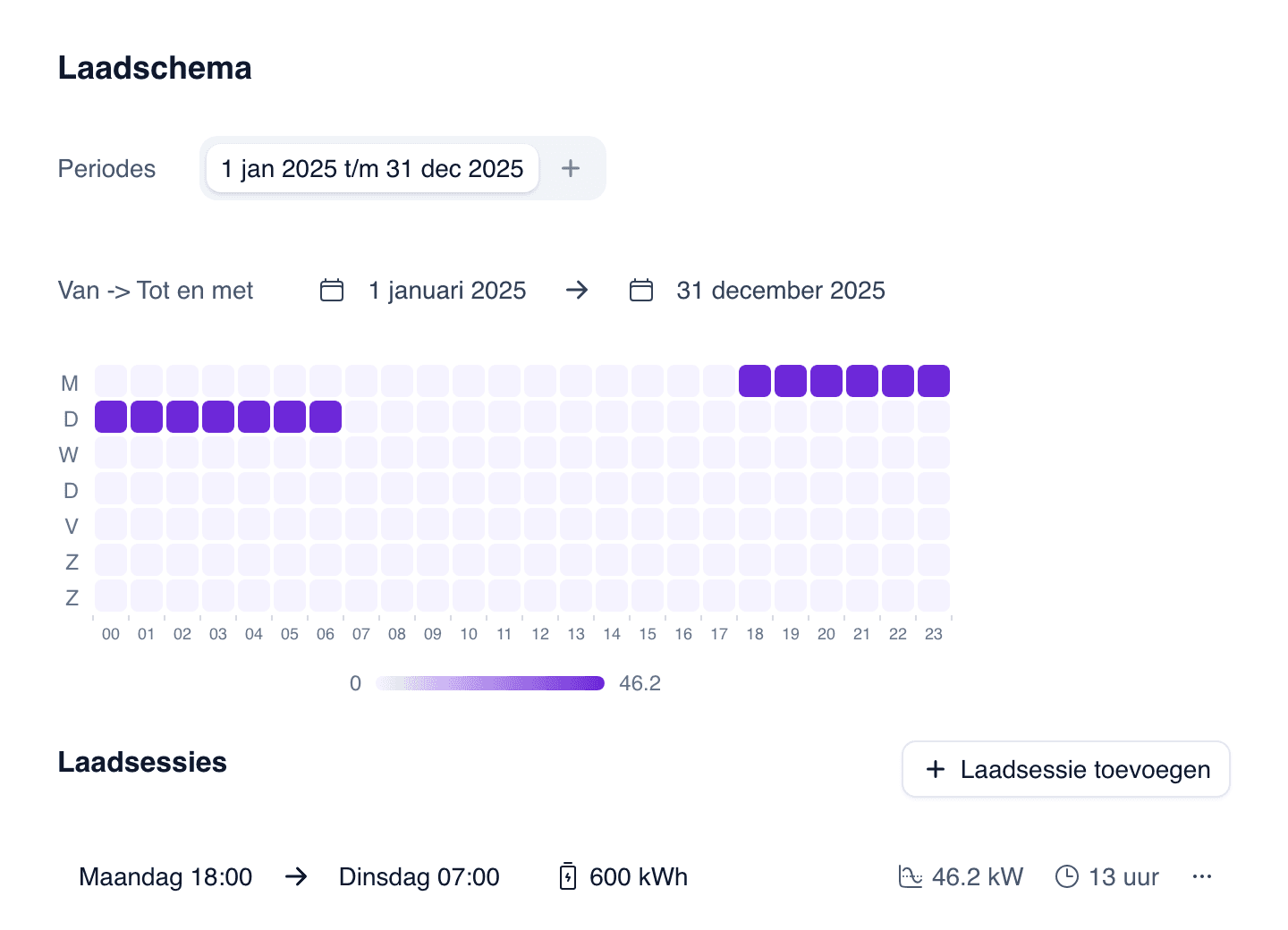This screenshot has width=1288, height=930.
Task: Add a new period with the plus icon
Action: [571, 168]
